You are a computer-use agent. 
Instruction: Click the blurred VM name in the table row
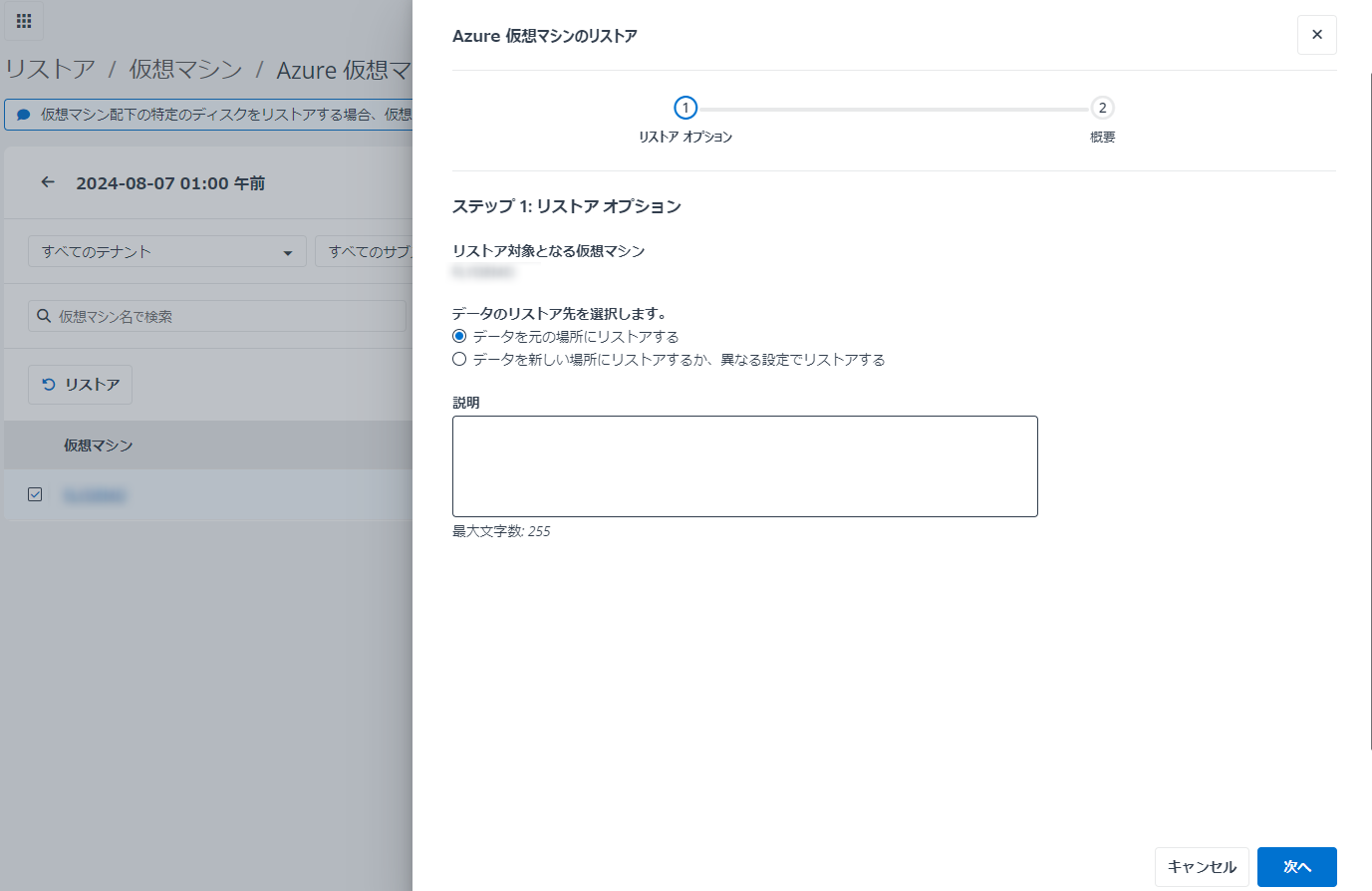pos(94,495)
